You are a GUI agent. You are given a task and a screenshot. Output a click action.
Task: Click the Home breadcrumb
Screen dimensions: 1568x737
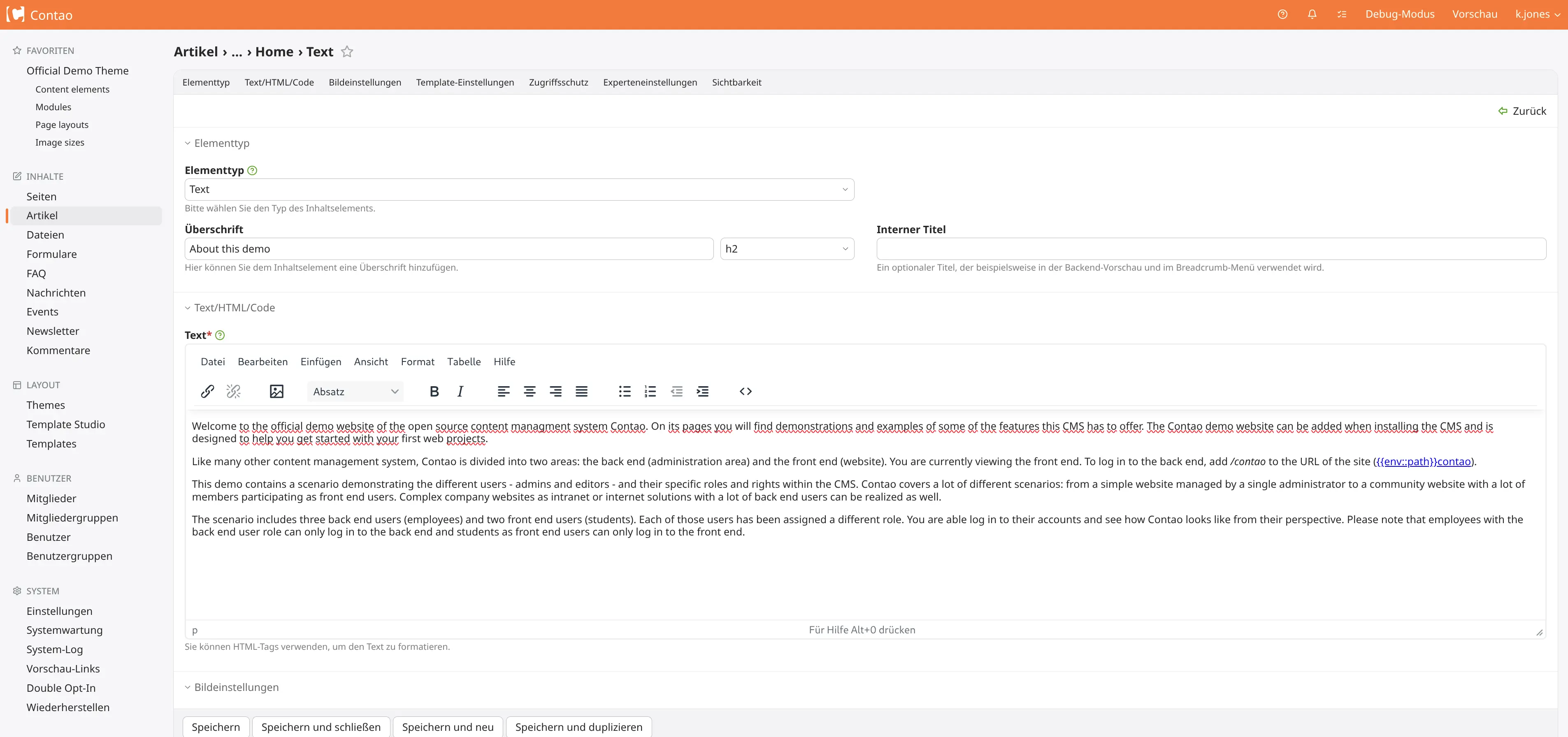(x=274, y=52)
